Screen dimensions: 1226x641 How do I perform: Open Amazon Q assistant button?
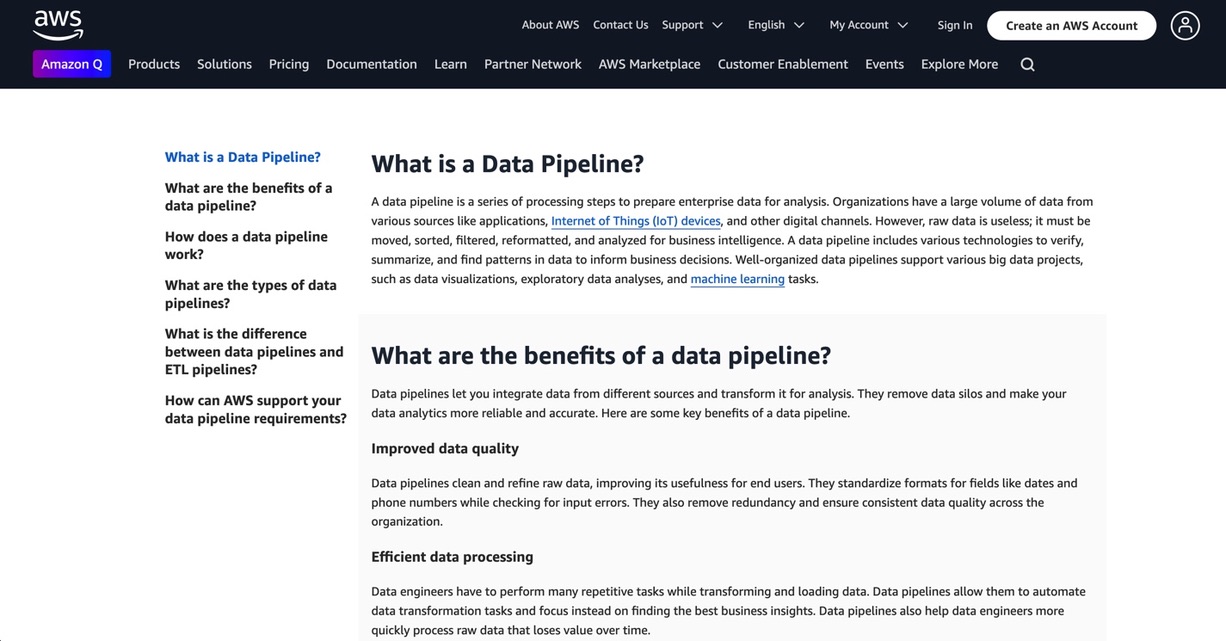[x=72, y=64]
